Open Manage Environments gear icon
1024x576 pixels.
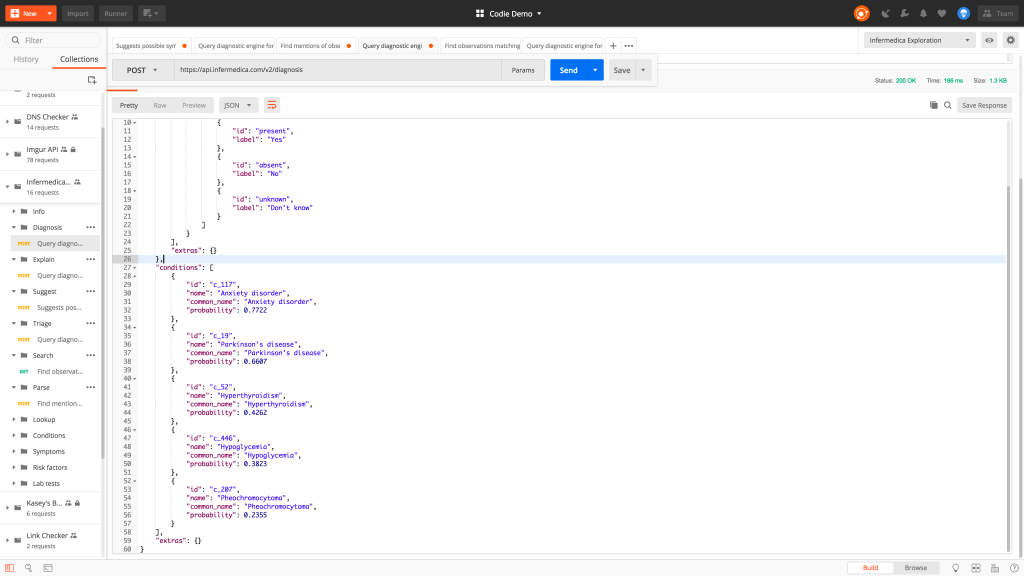coord(1010,40)
